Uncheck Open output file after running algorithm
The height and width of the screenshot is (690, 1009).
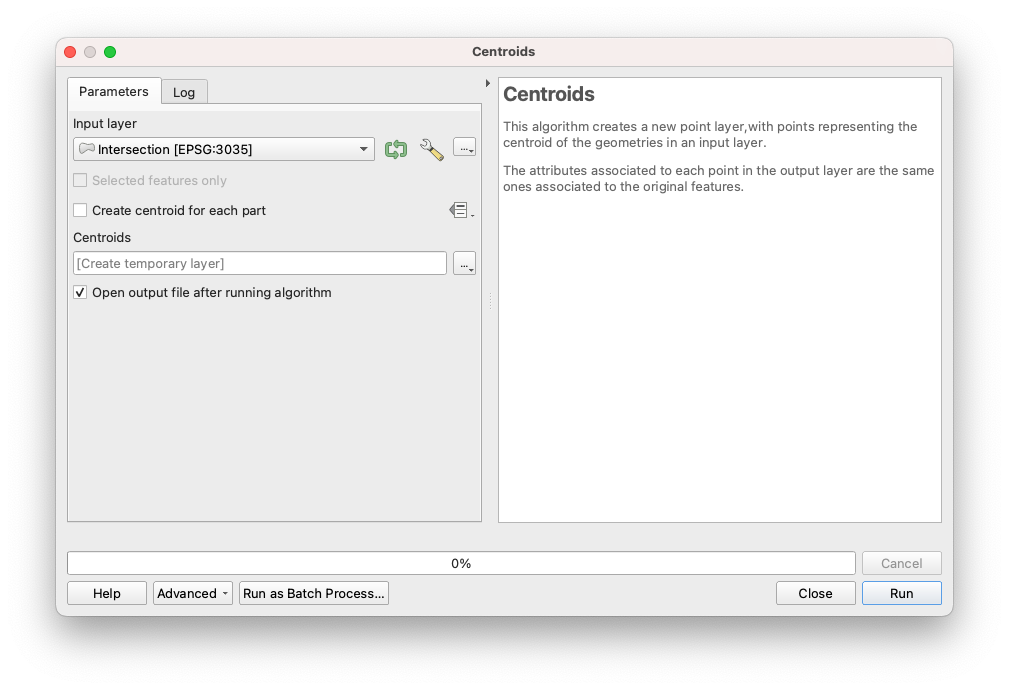[80, 293]
